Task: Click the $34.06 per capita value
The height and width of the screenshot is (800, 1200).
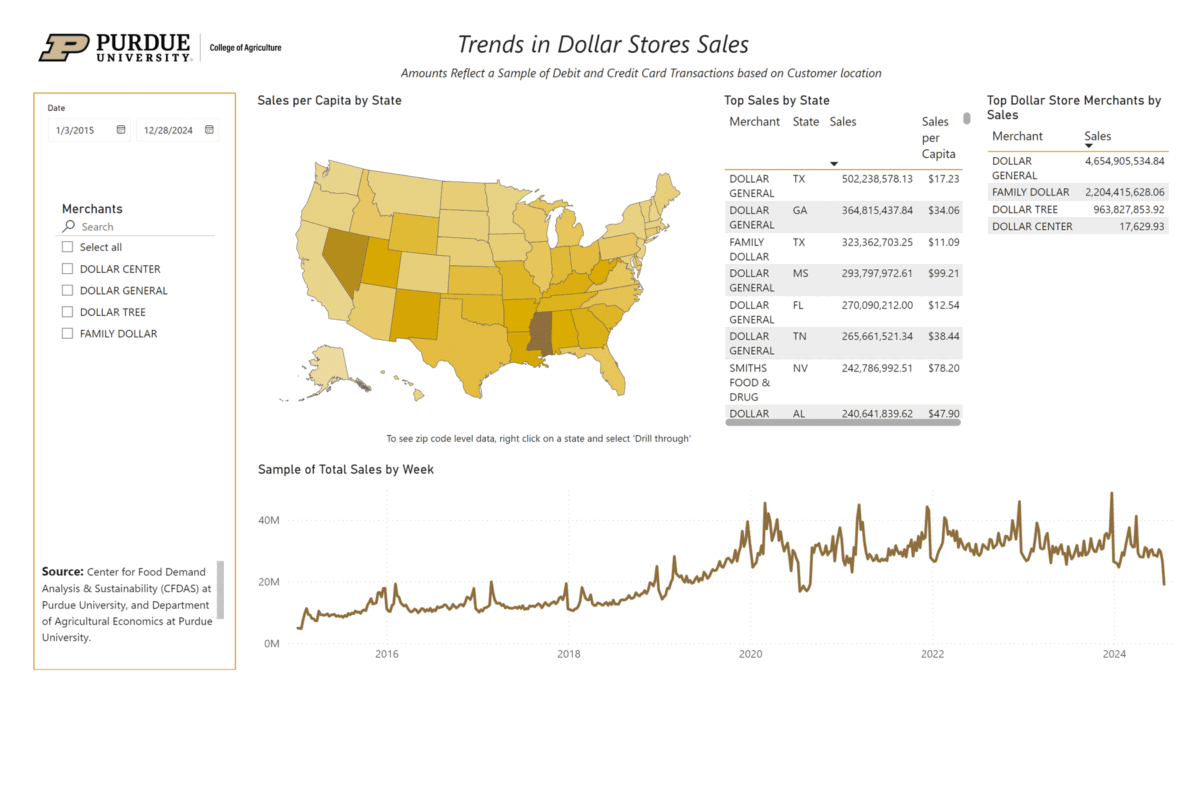Action: tap(944, 210)
